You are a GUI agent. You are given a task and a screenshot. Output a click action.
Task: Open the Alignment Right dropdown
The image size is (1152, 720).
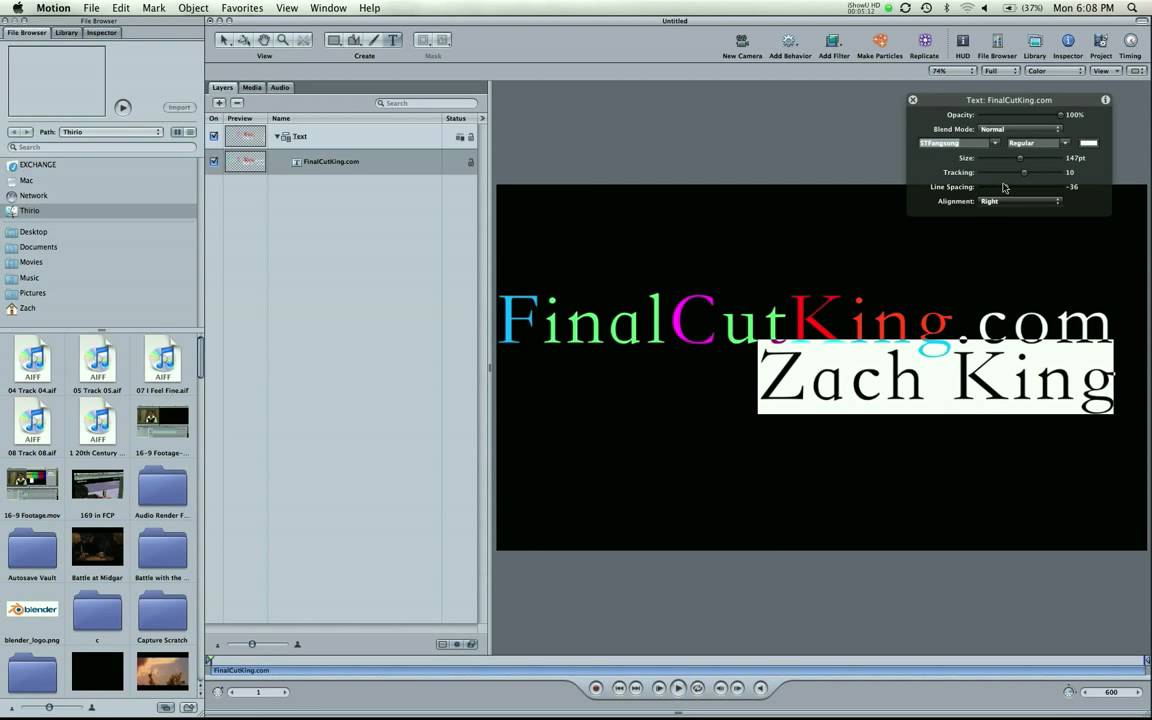click(x=1020, y=201)
